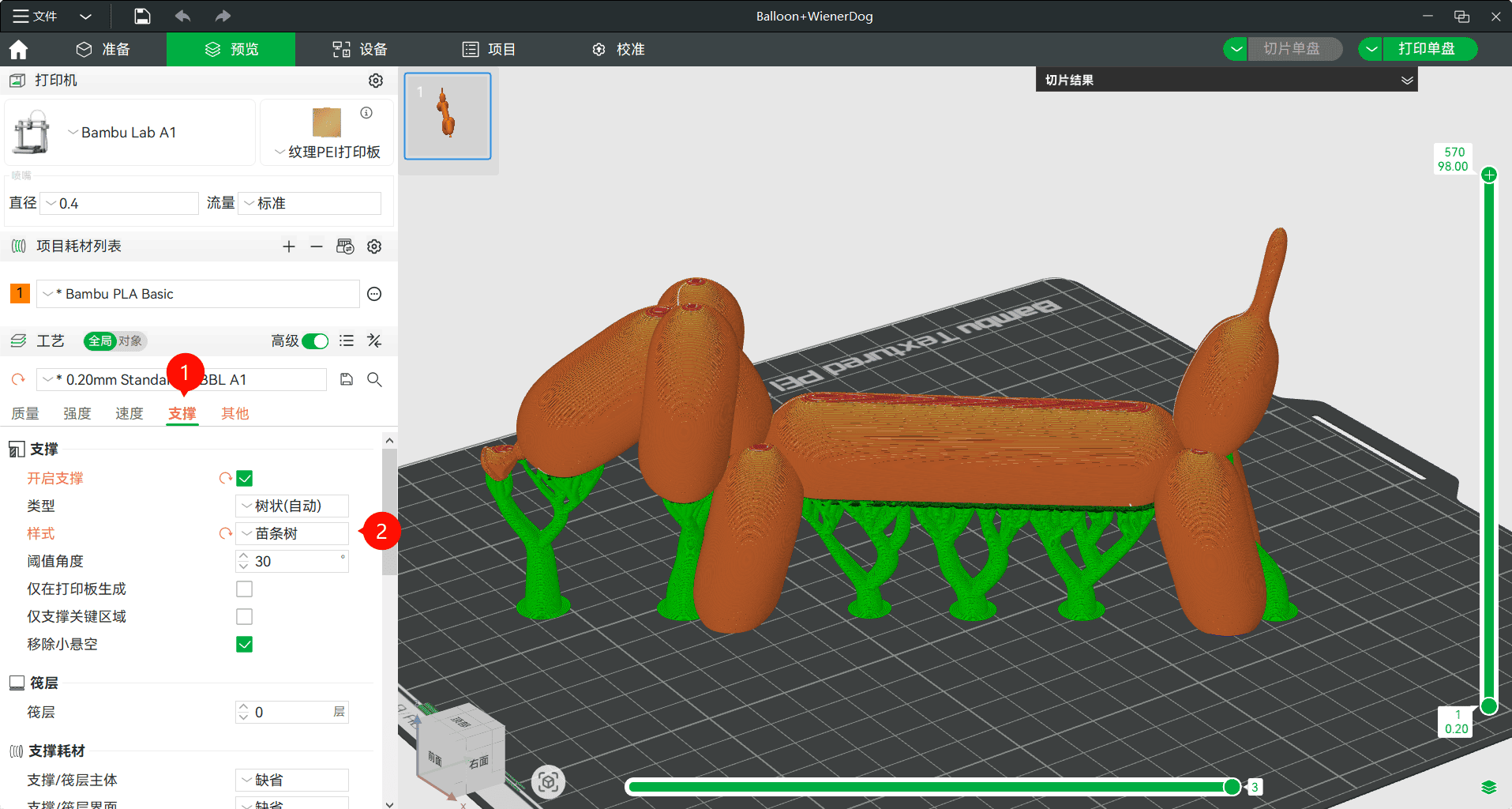
Task: Click the horizontal move slider handle
Action: pos(1232,786)
